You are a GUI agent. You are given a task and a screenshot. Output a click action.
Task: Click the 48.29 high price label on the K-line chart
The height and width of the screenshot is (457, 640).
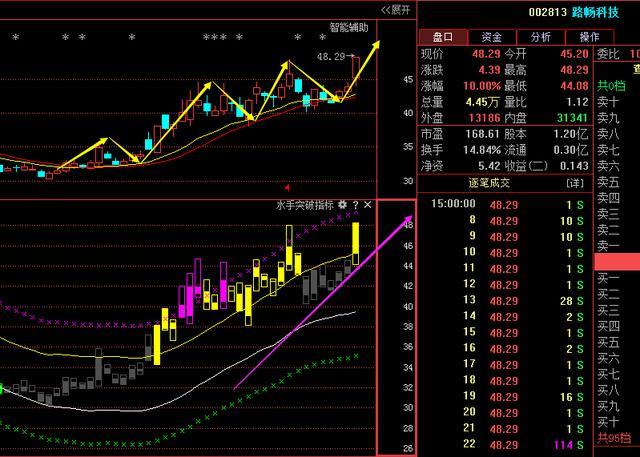[x=330, y=57]
